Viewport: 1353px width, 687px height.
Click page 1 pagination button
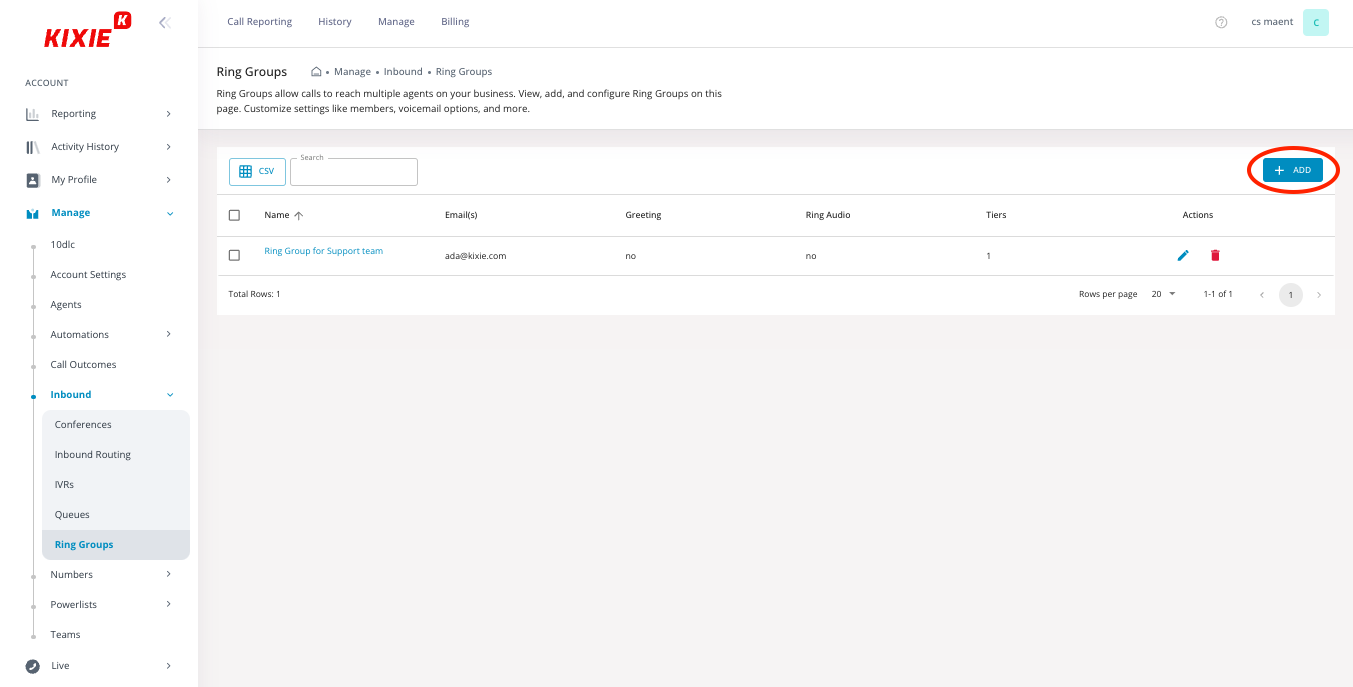pos(1291,295)
